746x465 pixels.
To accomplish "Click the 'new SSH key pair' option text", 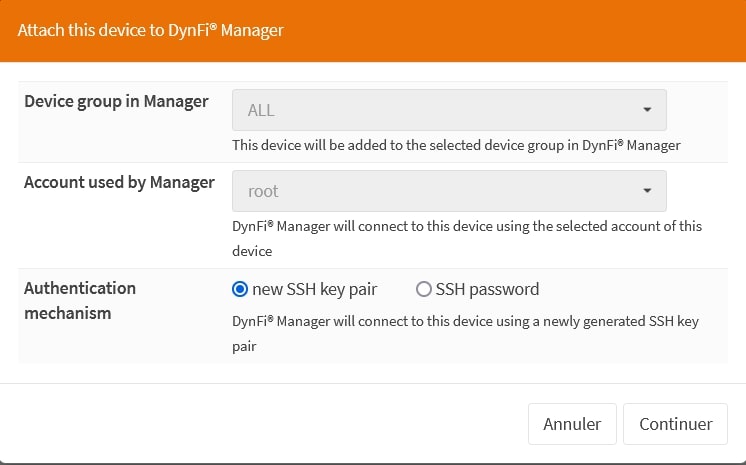I will 314,289.
